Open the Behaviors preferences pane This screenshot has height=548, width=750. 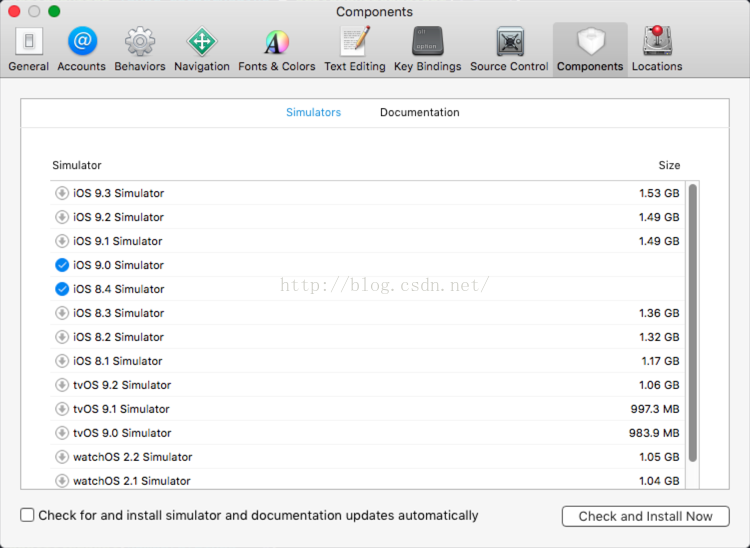[x=140, y=49]
